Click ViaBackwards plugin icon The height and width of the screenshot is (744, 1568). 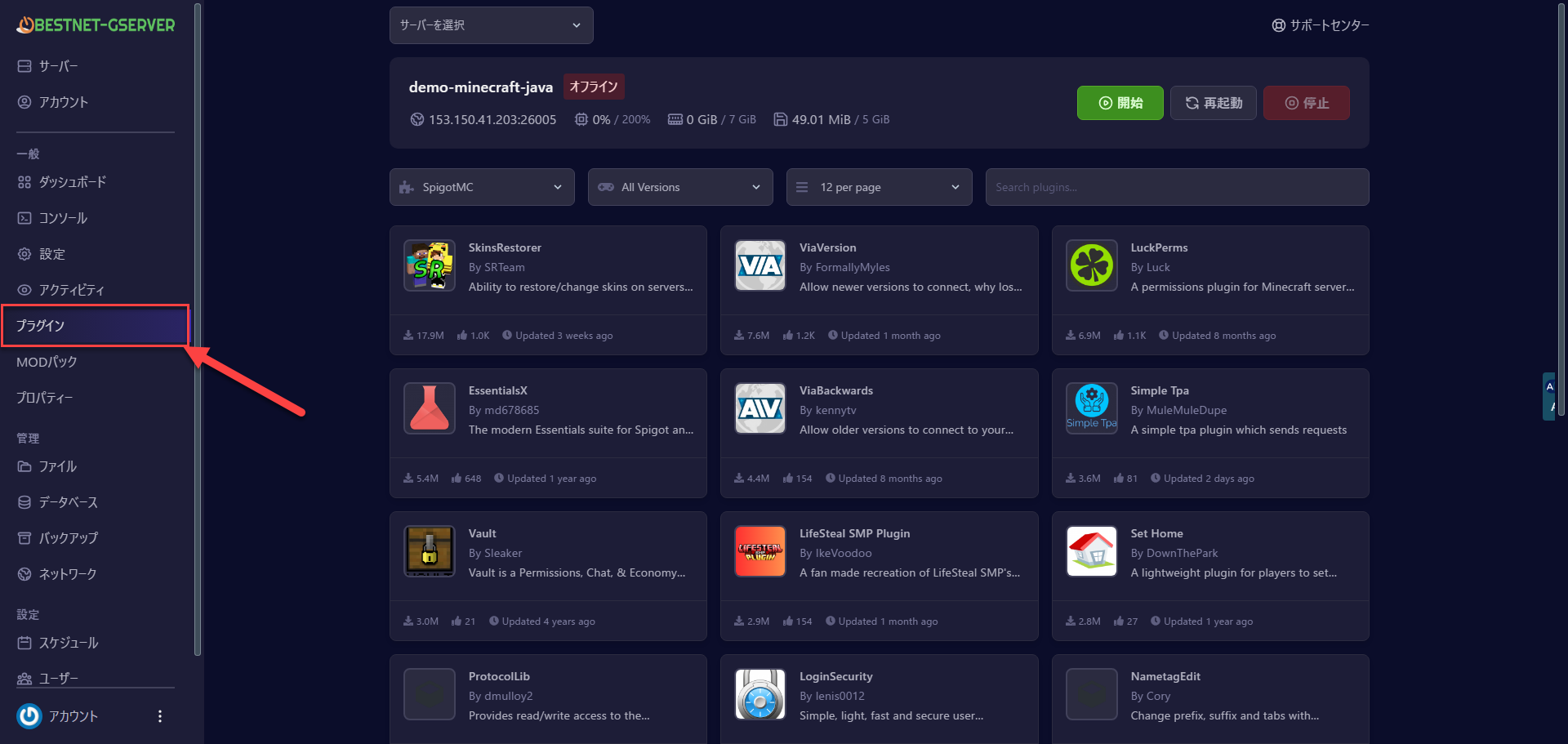(x=760, y=408)
